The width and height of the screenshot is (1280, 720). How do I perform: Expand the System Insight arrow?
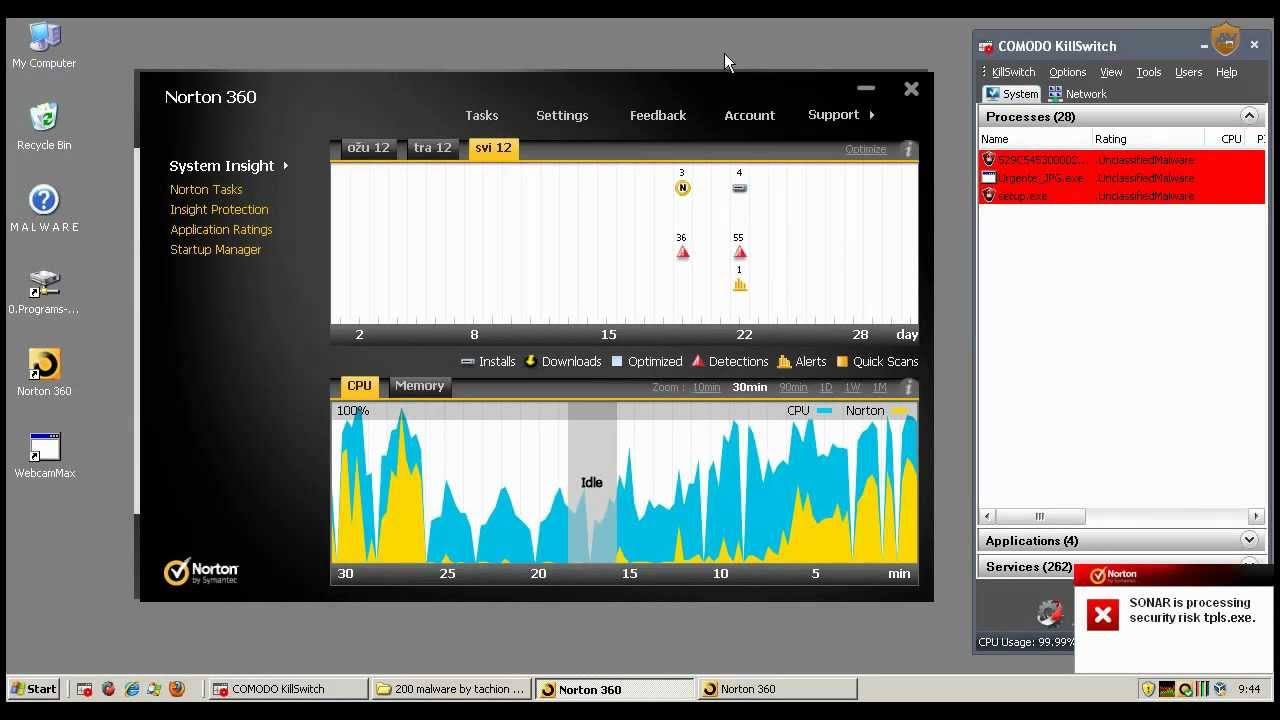point(286,166)
